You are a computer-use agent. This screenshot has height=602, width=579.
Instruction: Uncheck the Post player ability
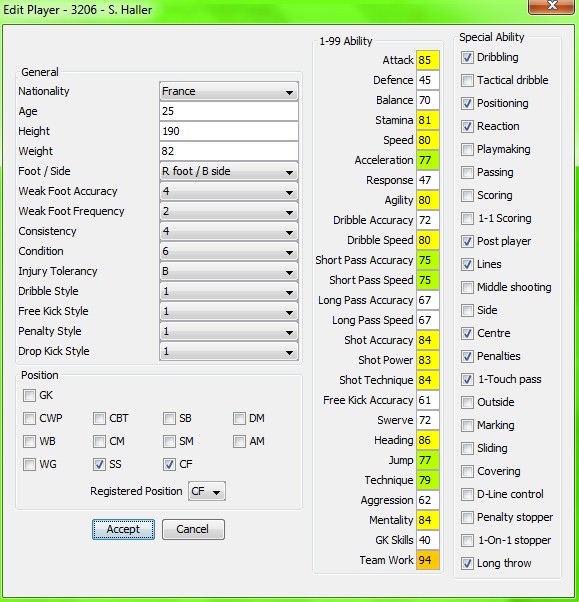click(x=467, y=241)
